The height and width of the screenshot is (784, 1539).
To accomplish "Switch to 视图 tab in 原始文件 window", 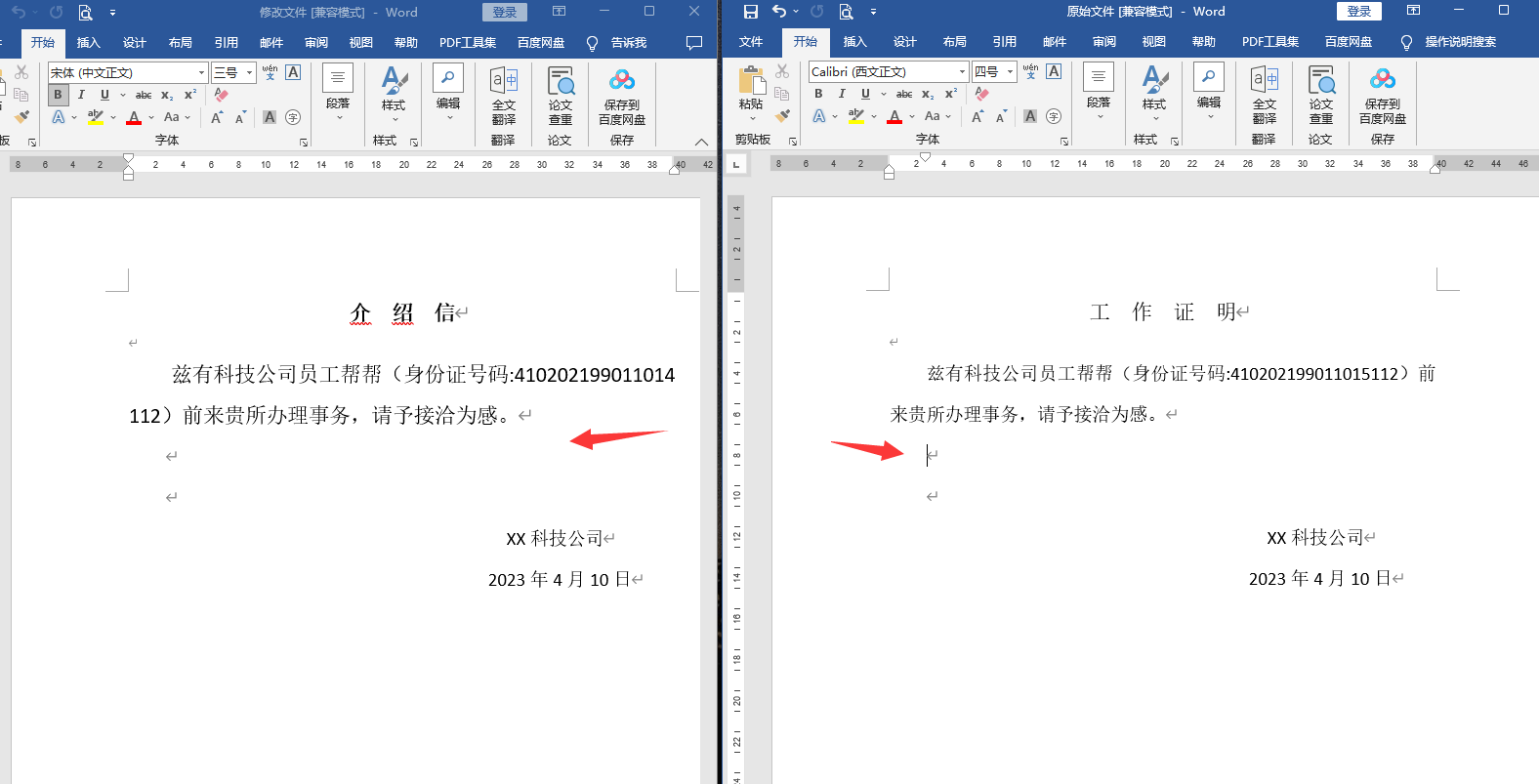I will coord(1154,42).
